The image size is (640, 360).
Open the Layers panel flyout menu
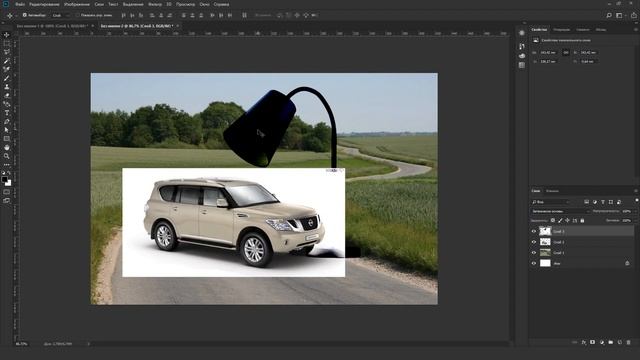(x=636, y=191)
